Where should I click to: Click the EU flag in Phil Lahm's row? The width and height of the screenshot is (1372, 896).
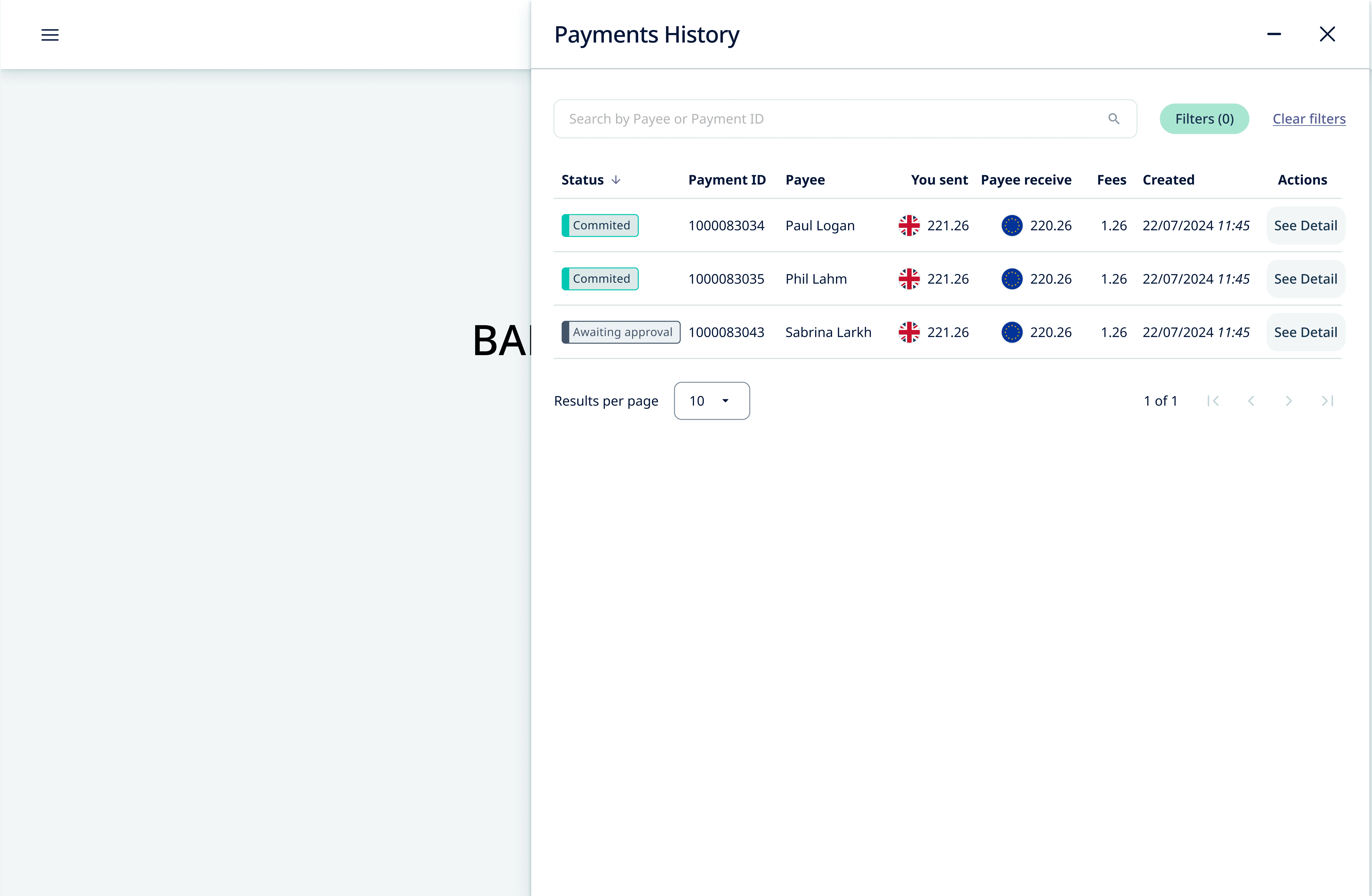point(1011,278)
